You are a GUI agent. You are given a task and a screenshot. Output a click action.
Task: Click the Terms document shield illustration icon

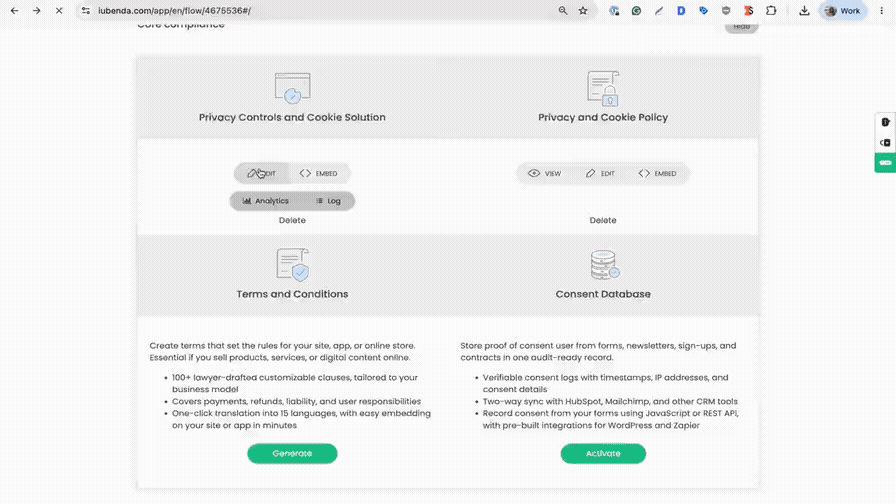[x=293, y=265]
